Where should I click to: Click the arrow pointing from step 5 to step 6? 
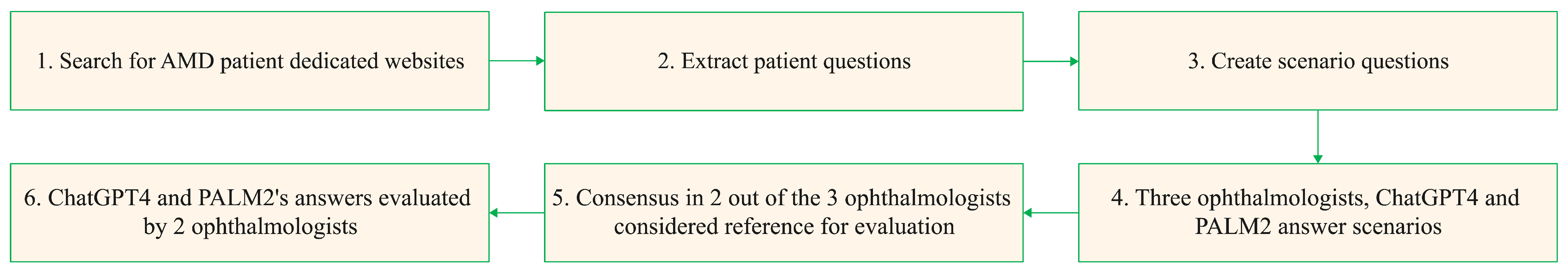(517, 213)
